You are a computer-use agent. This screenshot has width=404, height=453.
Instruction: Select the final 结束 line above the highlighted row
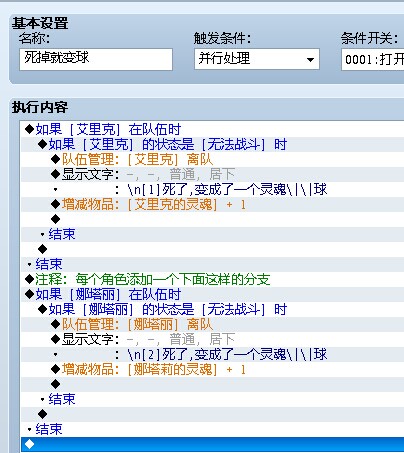coord(212,429)
